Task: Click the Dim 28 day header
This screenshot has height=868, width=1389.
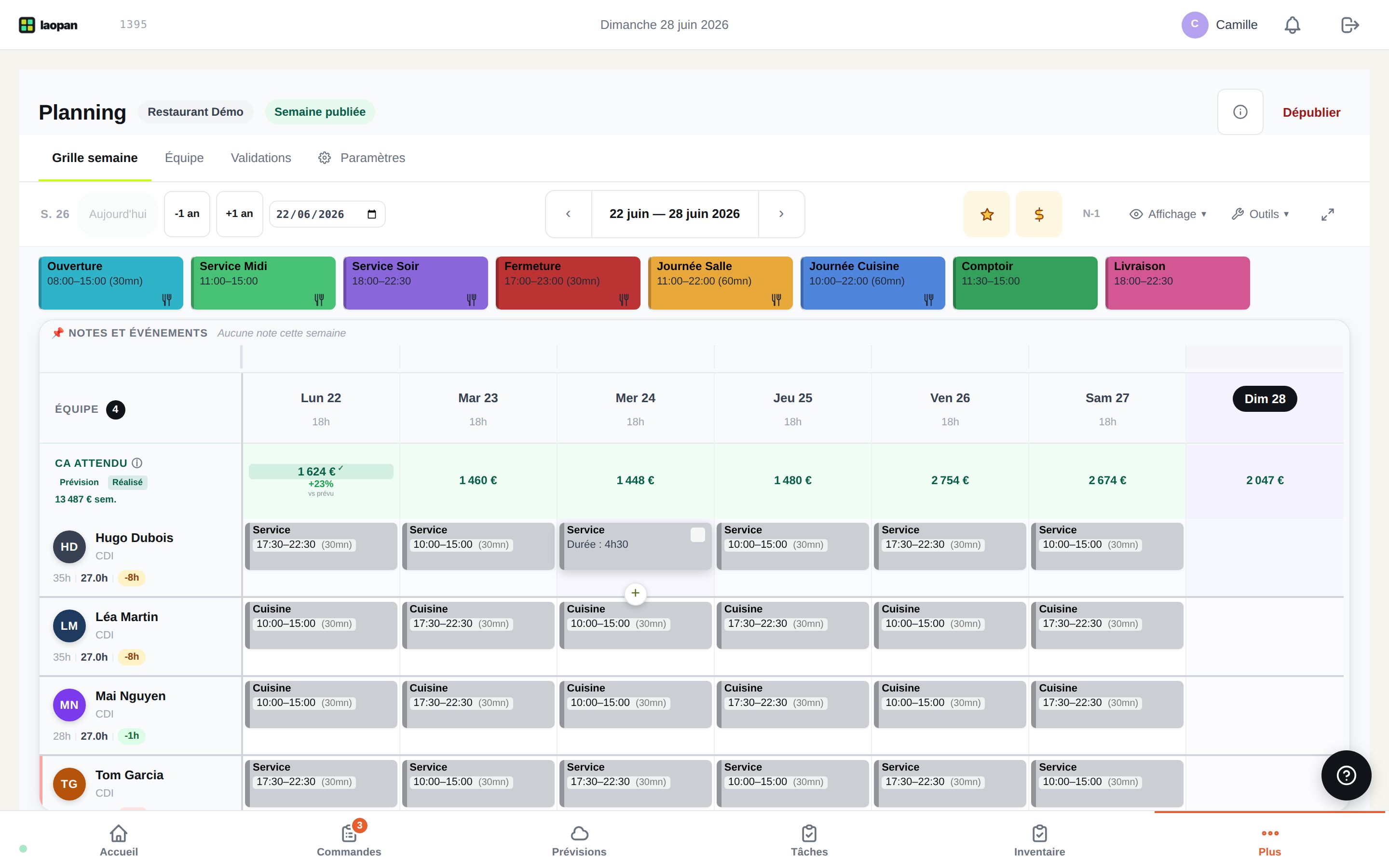Action: coord(1265,399)
